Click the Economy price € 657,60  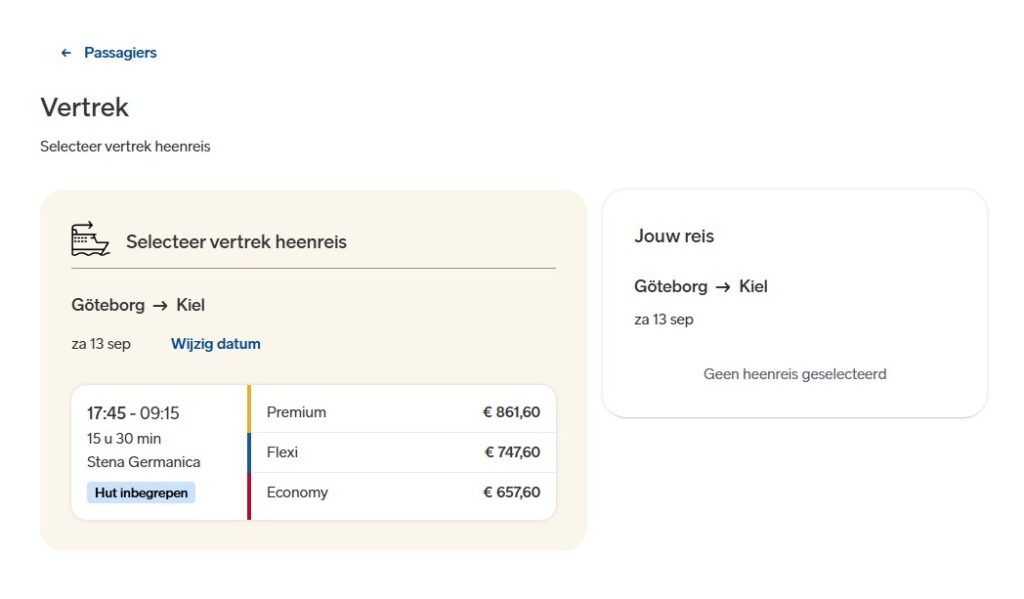click(511, 493)
